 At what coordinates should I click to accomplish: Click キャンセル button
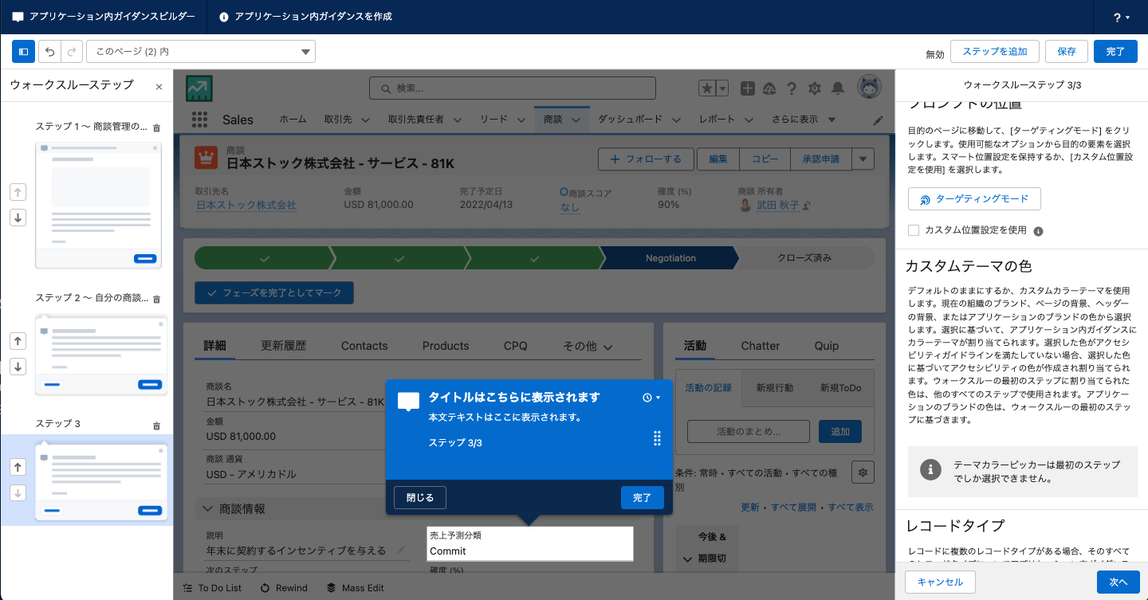pos(940,582)
